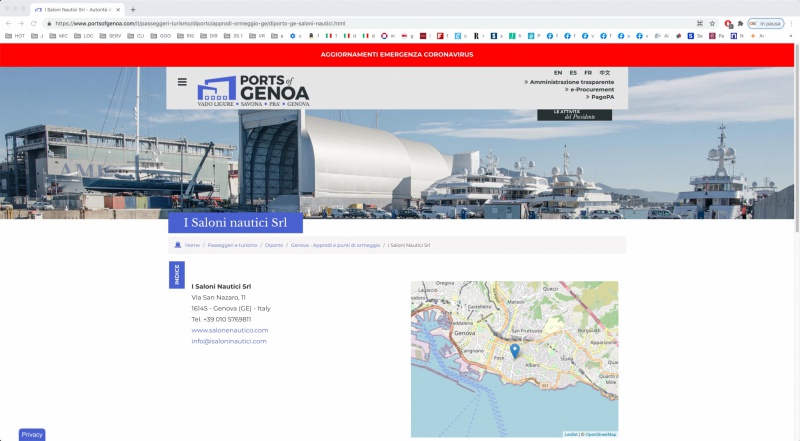The height and width of the screenshot is (441, 800).
Task: Switch the site language to FR
Action: click(588, 73)
